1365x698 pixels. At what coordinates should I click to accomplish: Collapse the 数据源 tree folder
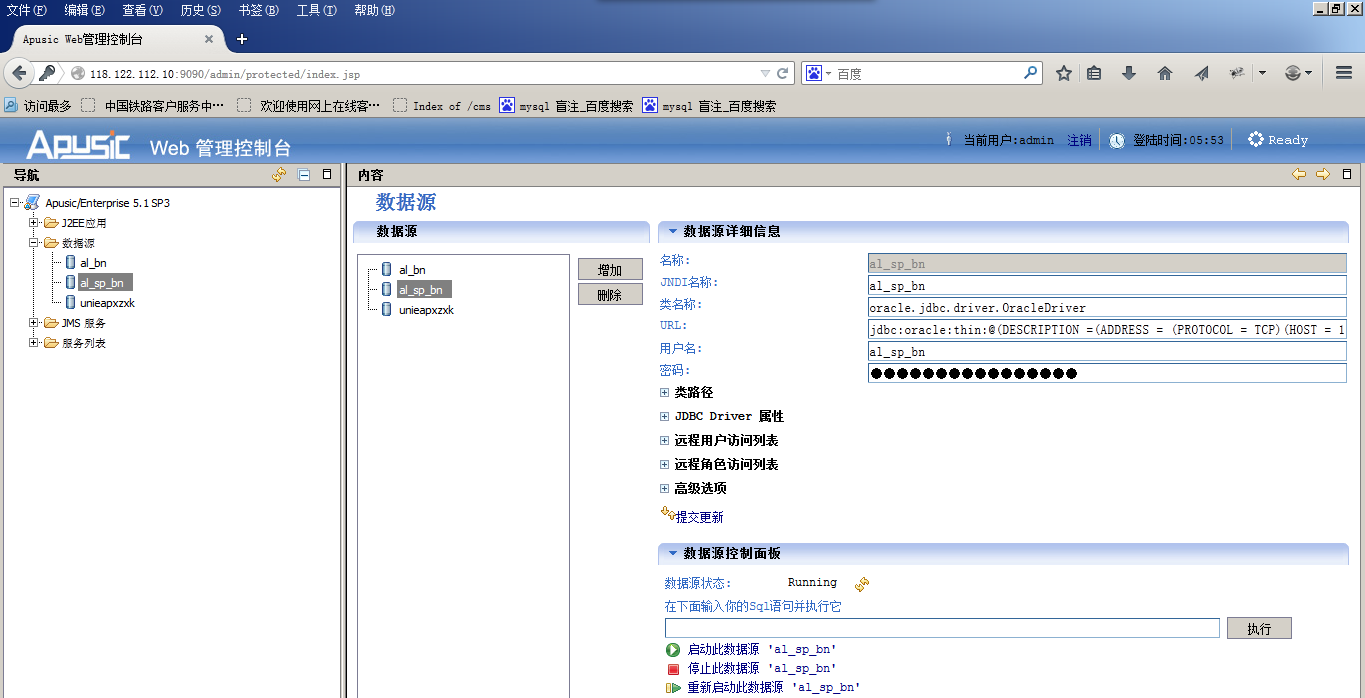click(34, 243)
